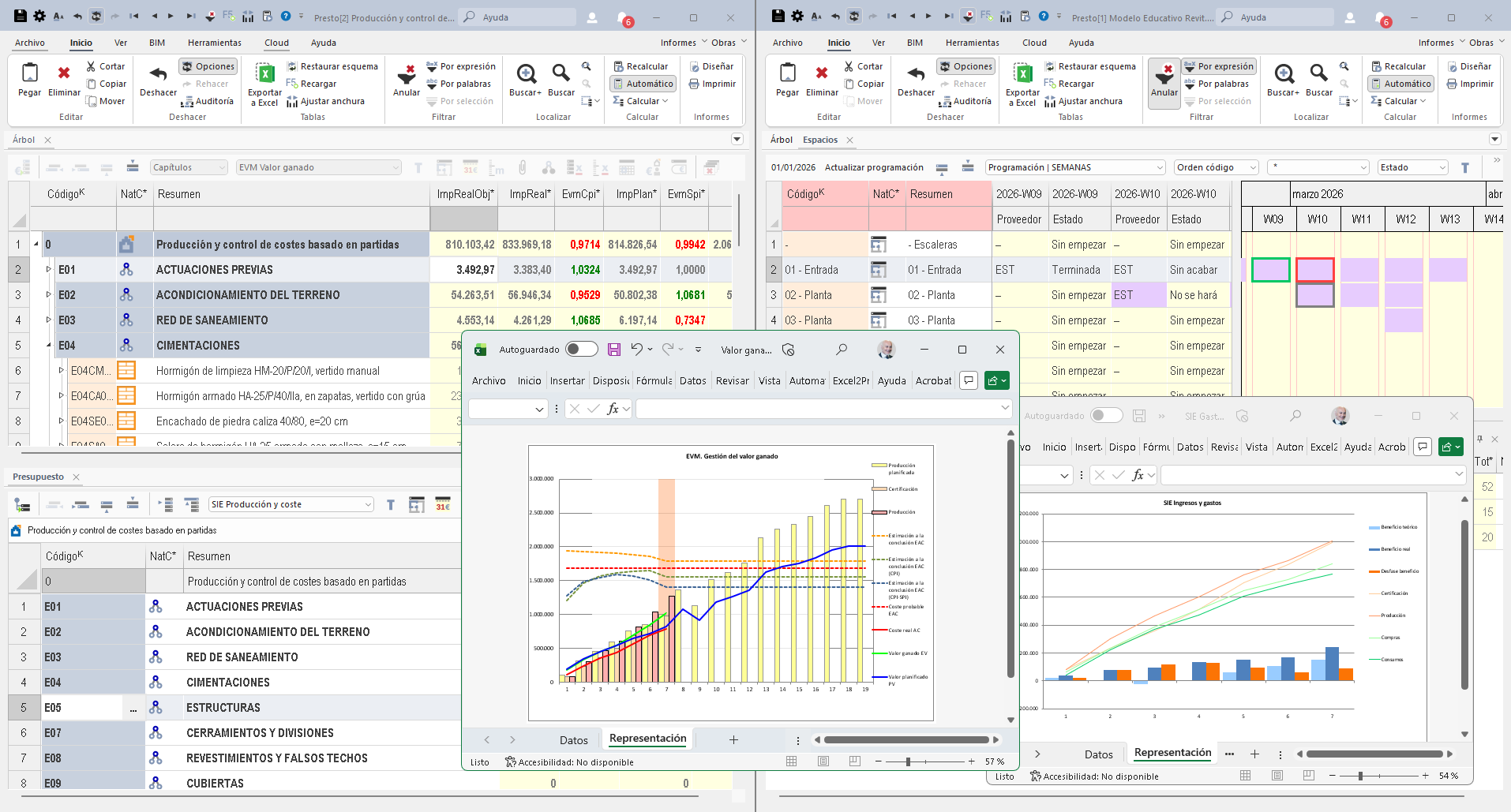Add new sheet in Valor ganado Excel
1511x812 pixels.
pyautogui.click(x=733, y=740)
